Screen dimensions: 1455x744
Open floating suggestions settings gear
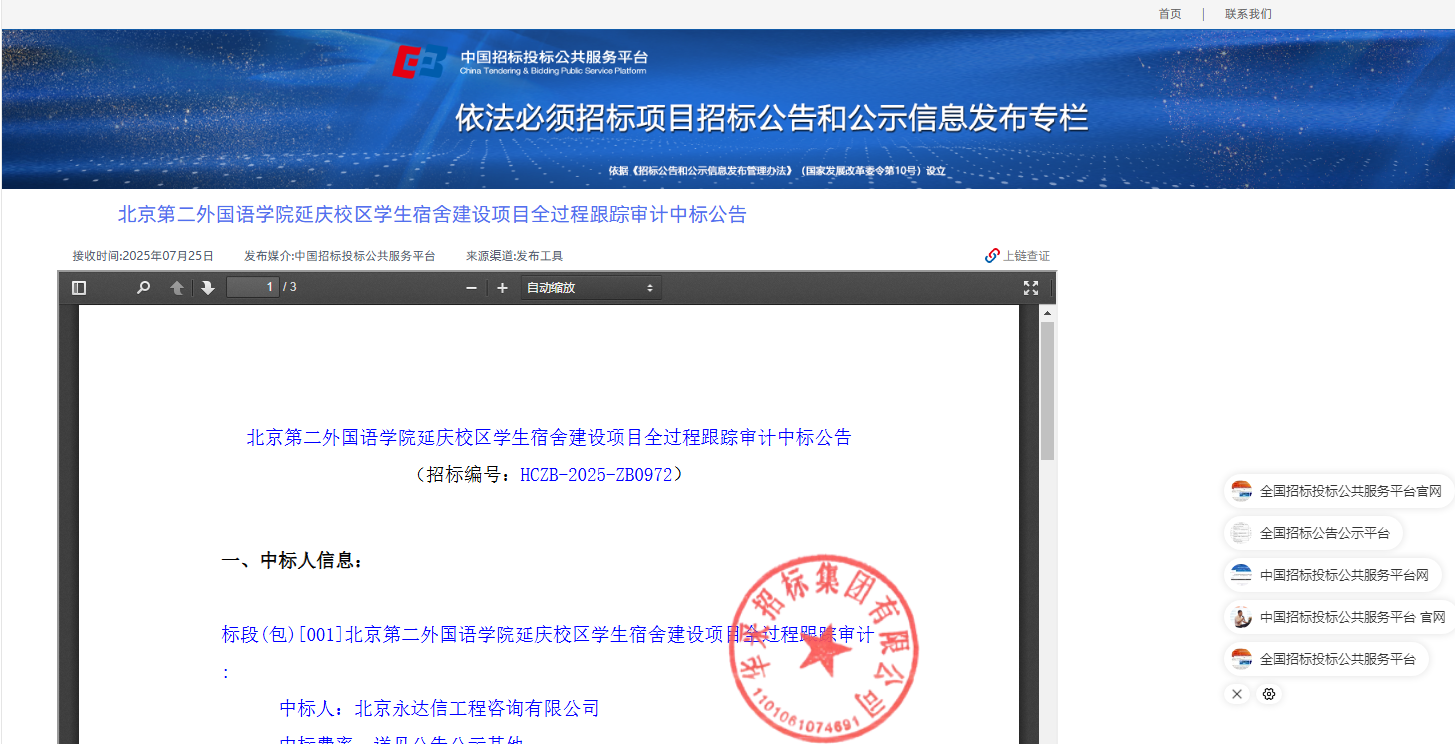[1269, 694]
